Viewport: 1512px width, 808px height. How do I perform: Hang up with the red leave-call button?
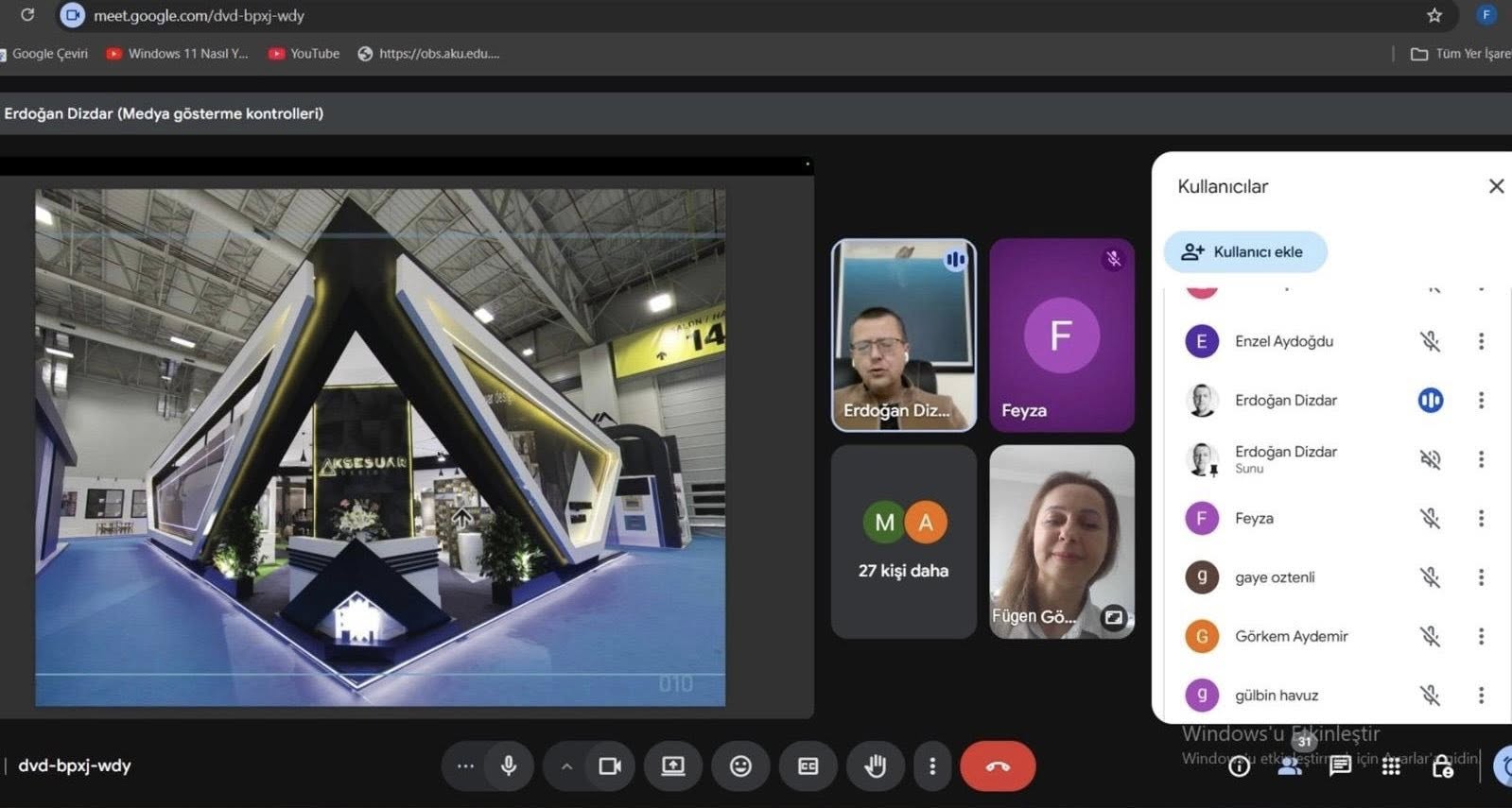[x=997, y=765]
